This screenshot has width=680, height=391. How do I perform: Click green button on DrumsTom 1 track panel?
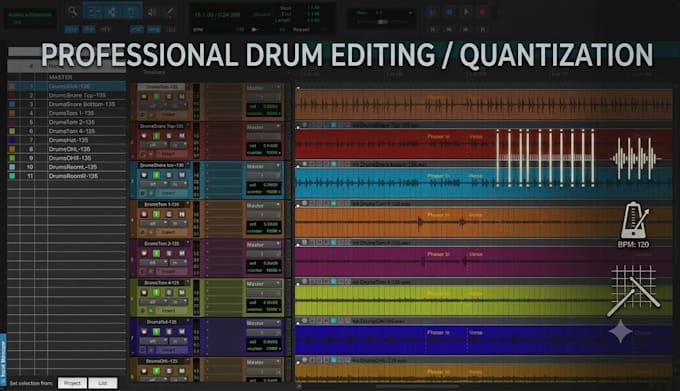(x=157, y=214)
